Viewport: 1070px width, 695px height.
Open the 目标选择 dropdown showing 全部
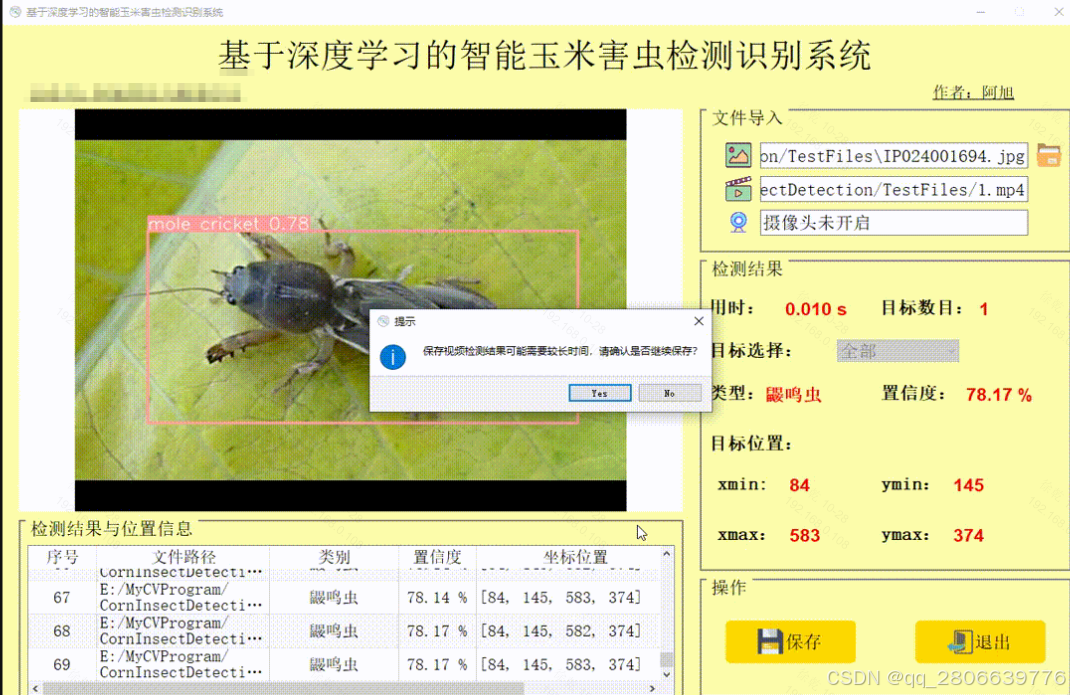pyautogui.click(x=897, y=351)
